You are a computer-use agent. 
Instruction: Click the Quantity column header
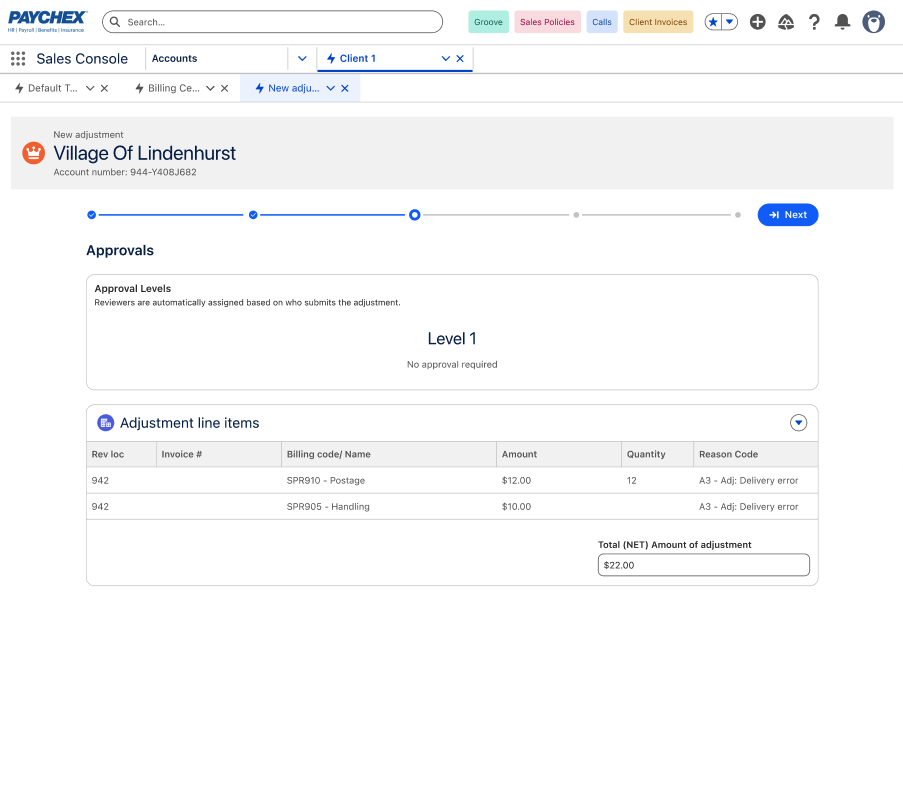click(657, 454)
